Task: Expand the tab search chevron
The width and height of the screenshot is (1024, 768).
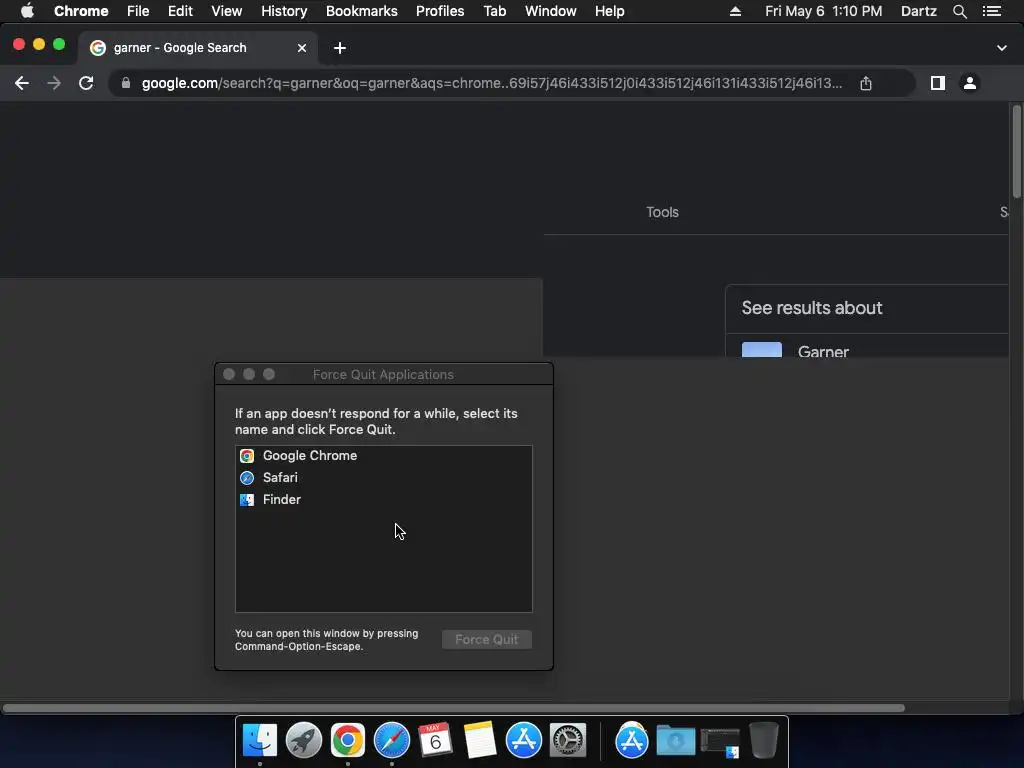Action: click(x=1002, y=48)
